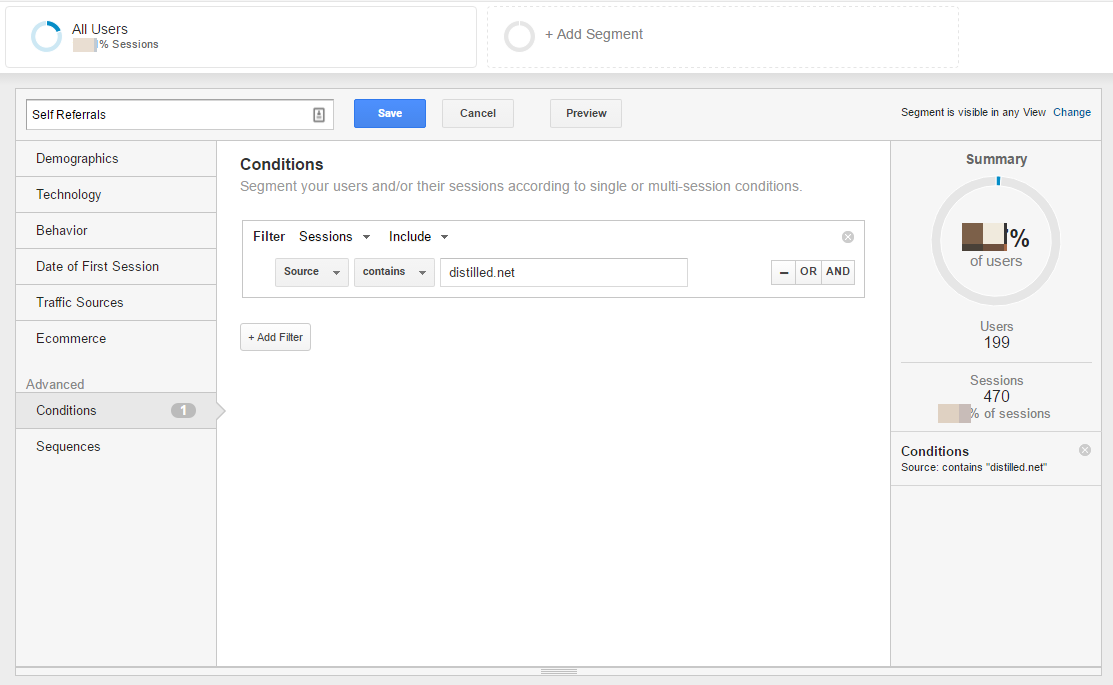This screenshot has height=685, width=1113.
Task: Open the Sessions scope dropdown
Action: [x=335, y=237]
